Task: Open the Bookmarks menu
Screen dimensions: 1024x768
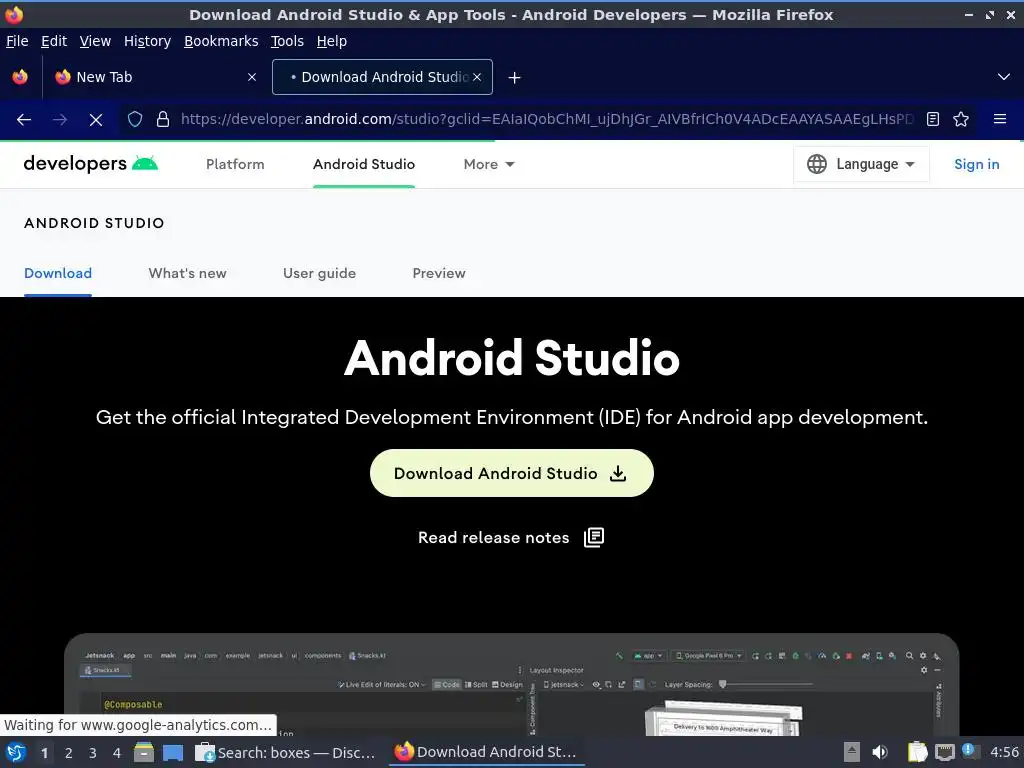Action: 221,41
